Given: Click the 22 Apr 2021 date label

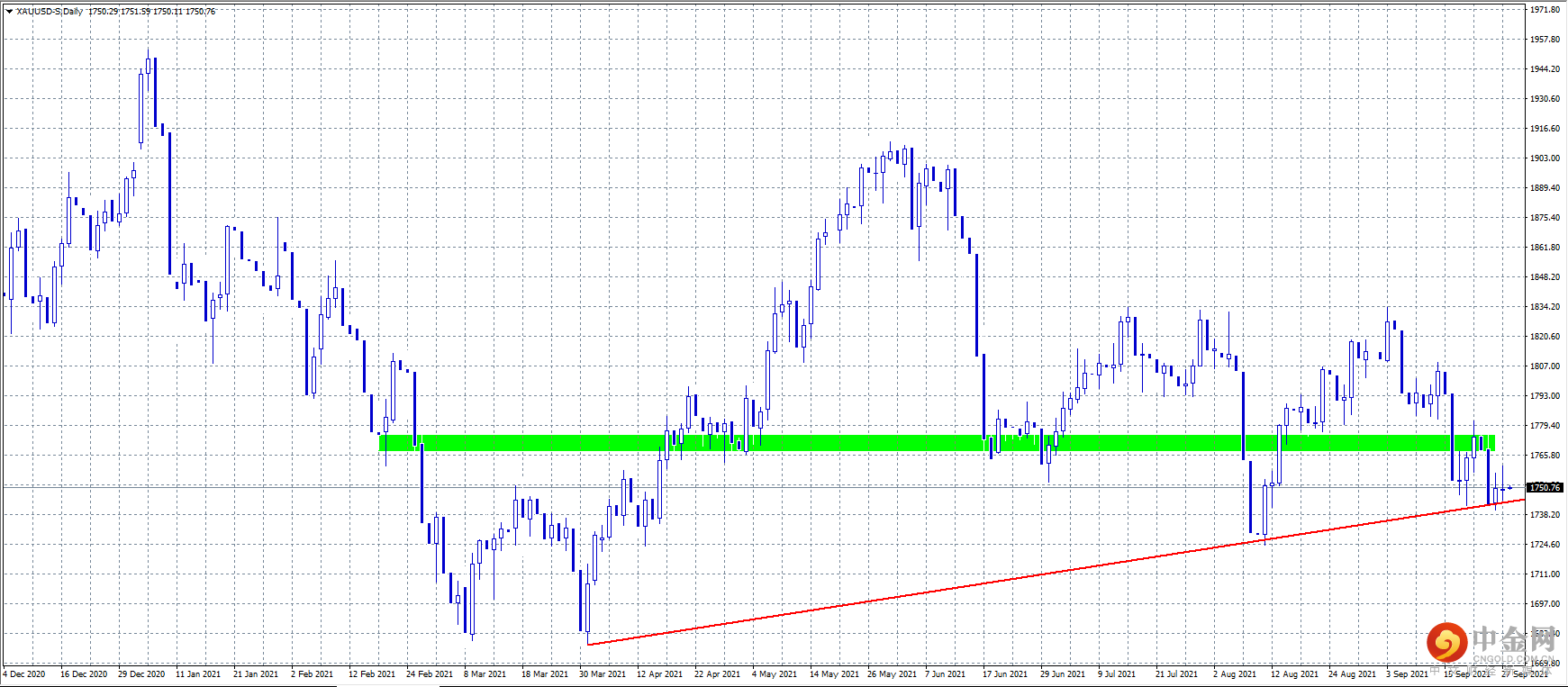Looking at the screenshot, I should [718, 673].
